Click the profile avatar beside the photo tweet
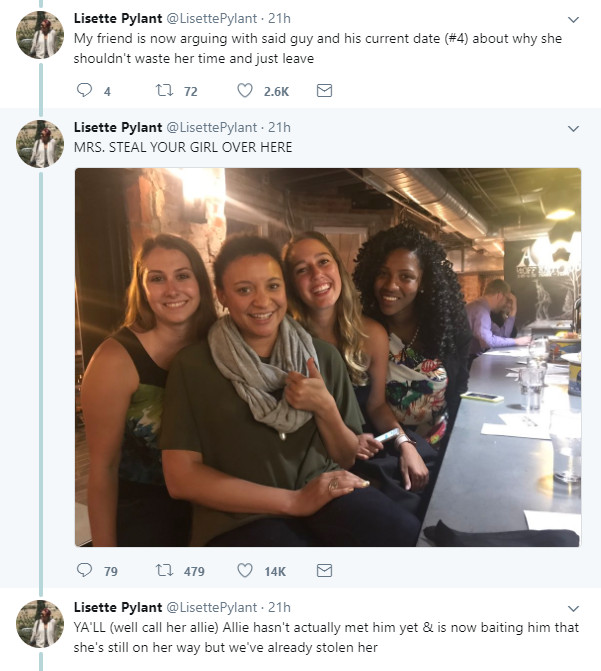Screen dimensions: 601x671 [41, 144]
